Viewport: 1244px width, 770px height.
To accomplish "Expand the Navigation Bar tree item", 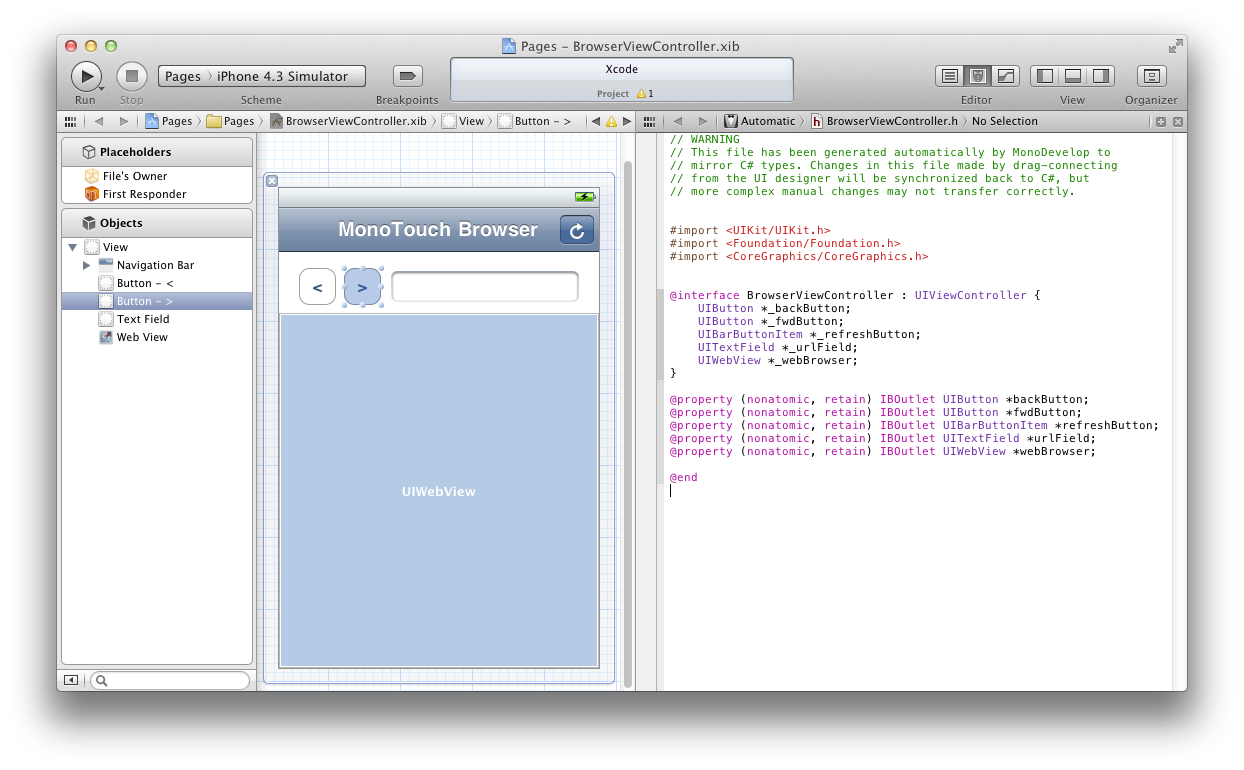I will 86,265.
